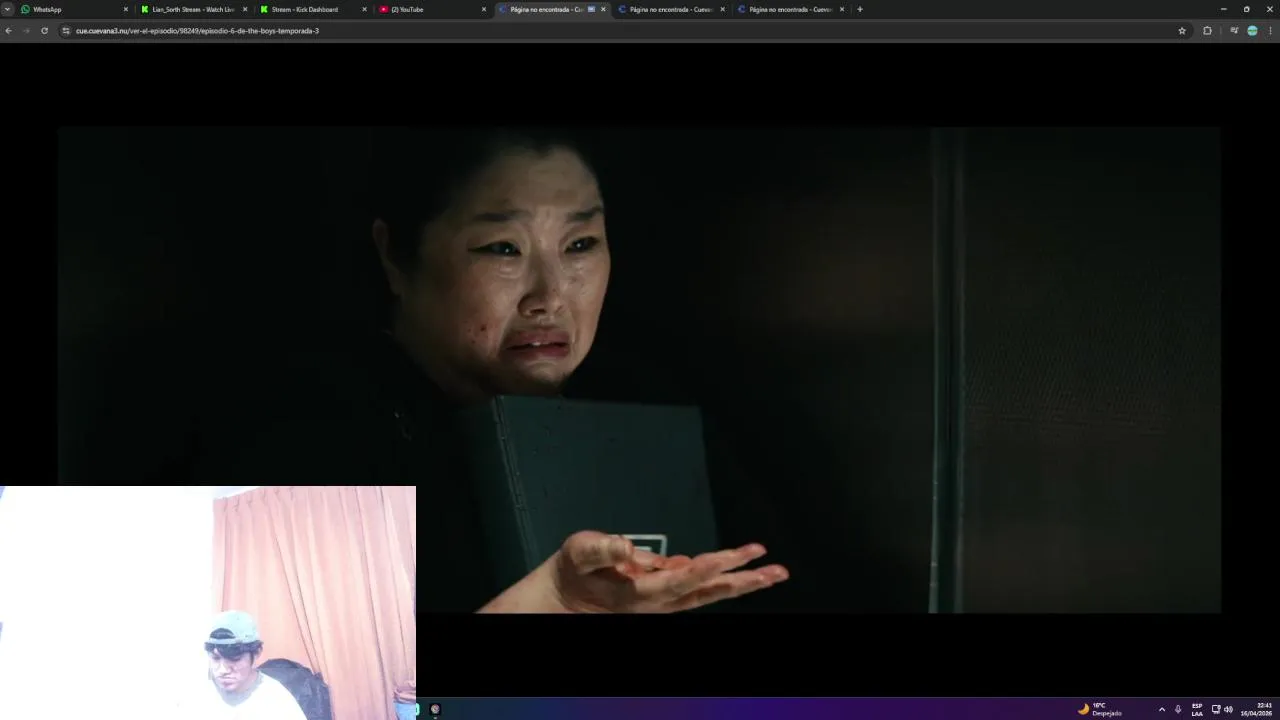Image resolution: width=1280 pixels, height=720 pixels.
Task: Switch to the (2) YouTube tab
Action: click(x=432, y=9)
